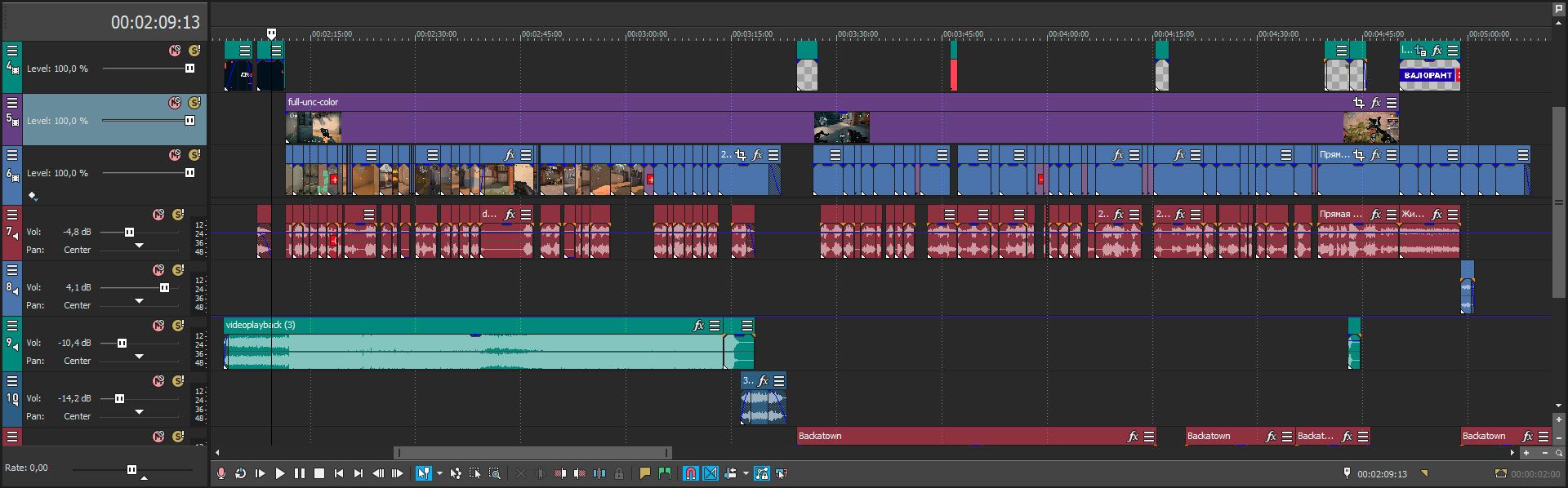This screenshot has width=1568, height=488.
Task: Select the Zoom edit tool
Action: [495, 473]
